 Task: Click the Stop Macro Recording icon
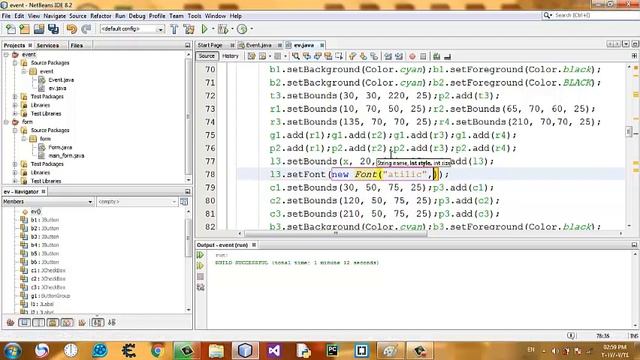423,56
